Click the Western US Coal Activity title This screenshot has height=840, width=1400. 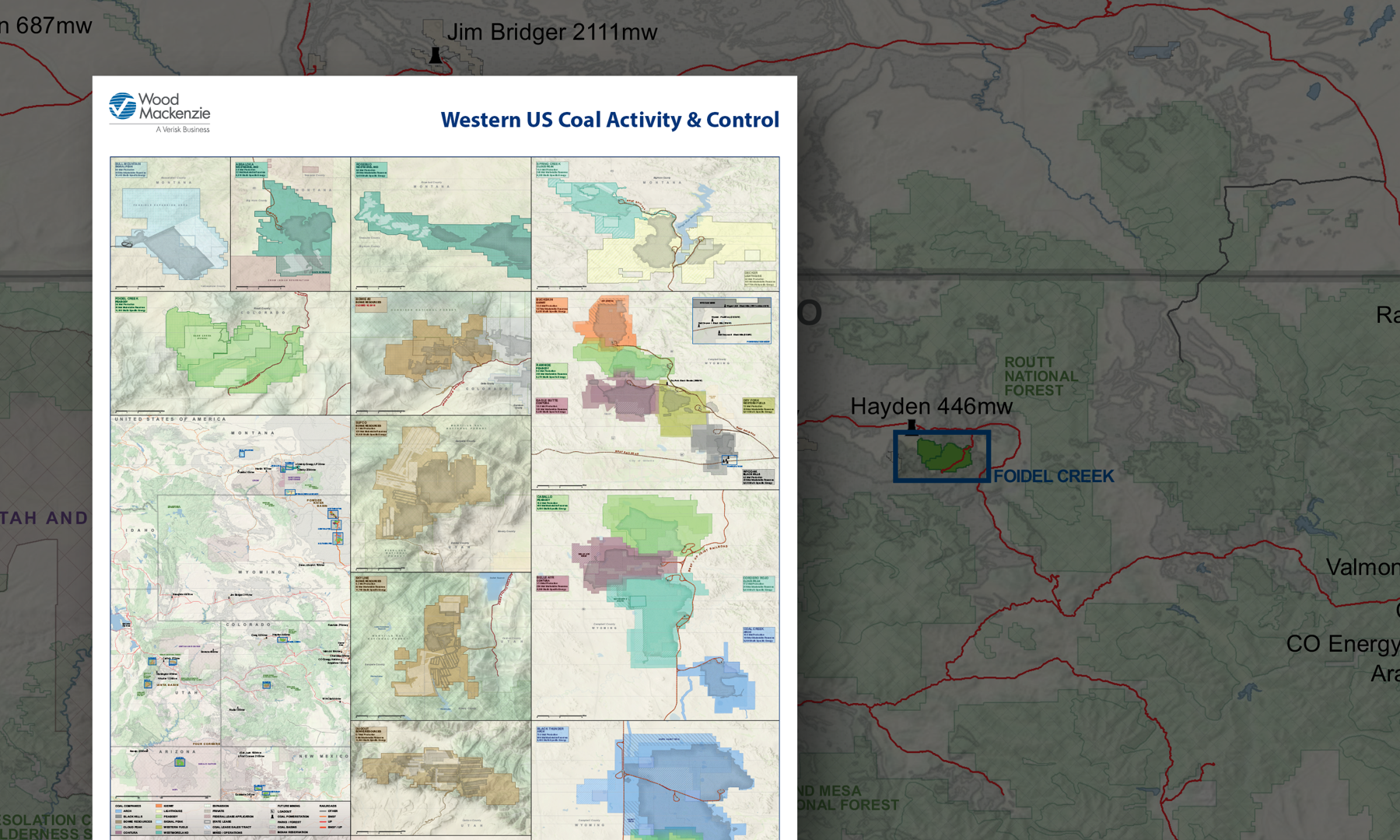coord(609,120)
